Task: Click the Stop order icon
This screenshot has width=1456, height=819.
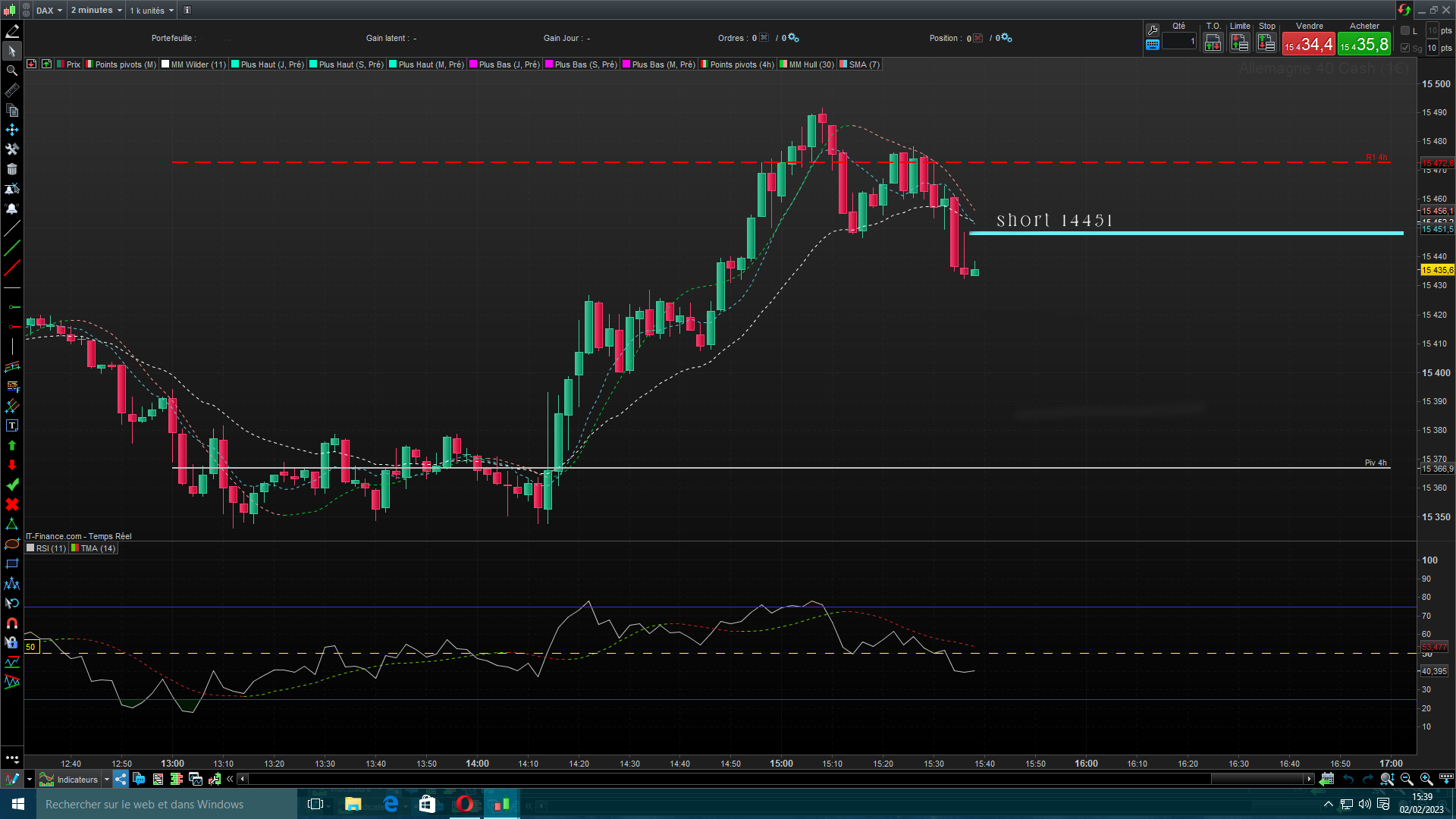Action: click(1266, 43)
